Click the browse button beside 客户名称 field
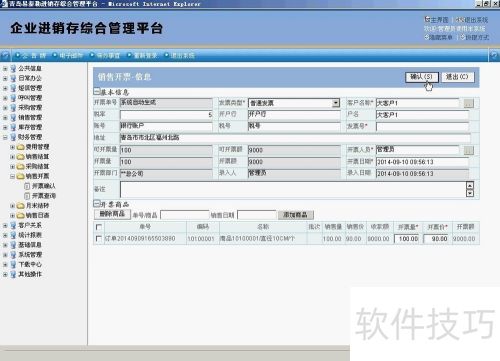This screenshot has height=361, width=500. point(469,103)
